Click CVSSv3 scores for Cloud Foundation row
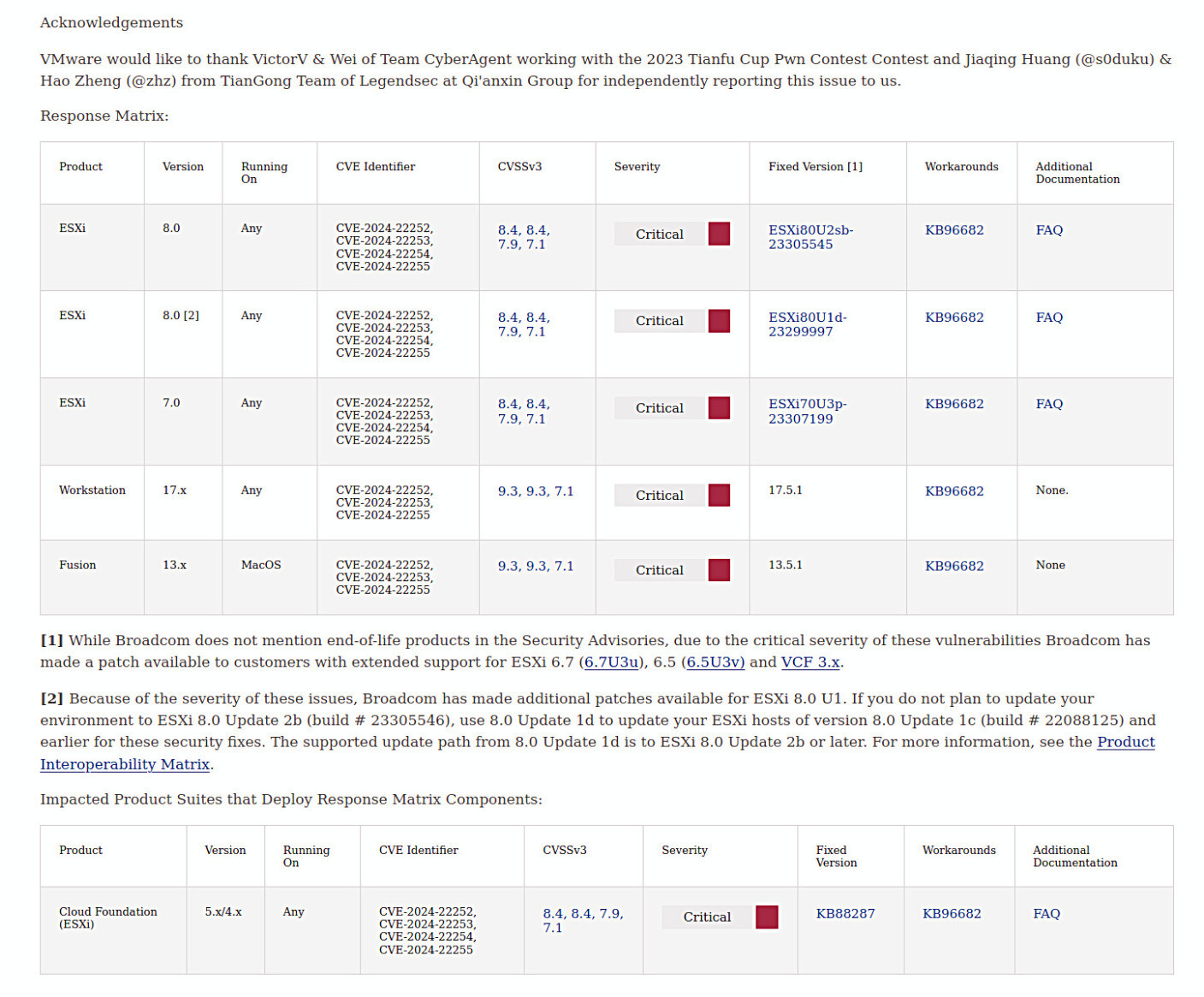Image resolution: width=1204 pixels, height=997 pixels. (x=583, y=921)
